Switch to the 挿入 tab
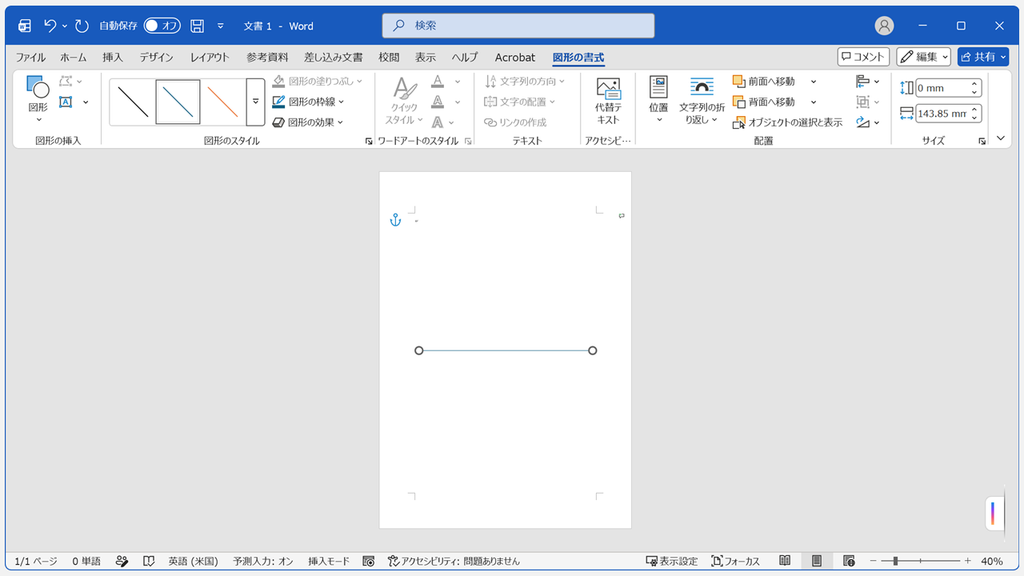Viewport: 1024px width, 576px height. (112, 57)
